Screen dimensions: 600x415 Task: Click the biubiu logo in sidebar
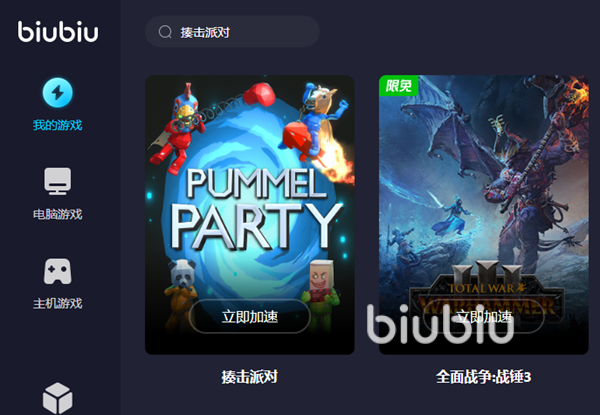coord(58,31)
